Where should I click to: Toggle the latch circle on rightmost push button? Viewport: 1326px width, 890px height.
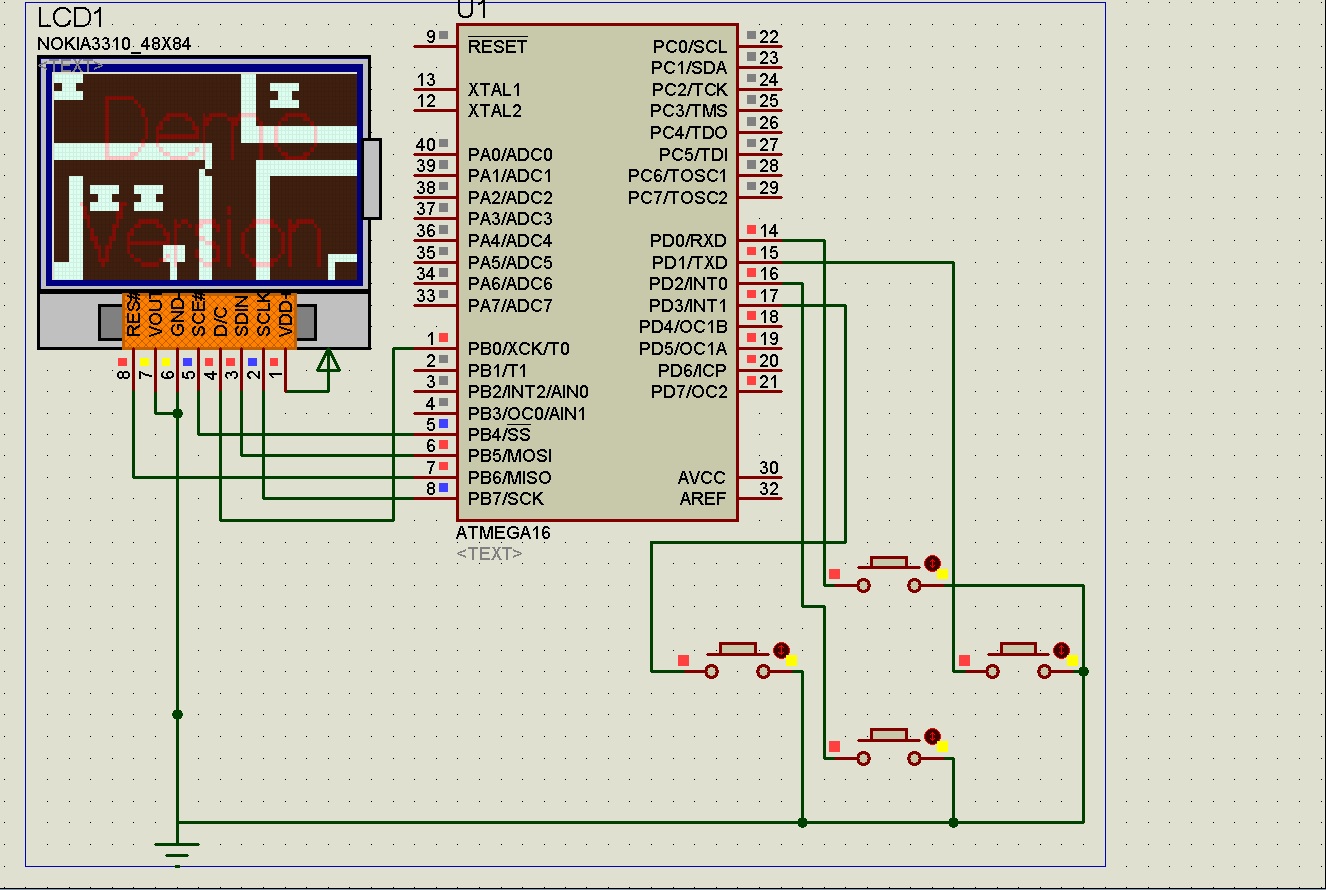pos(1062,650)
